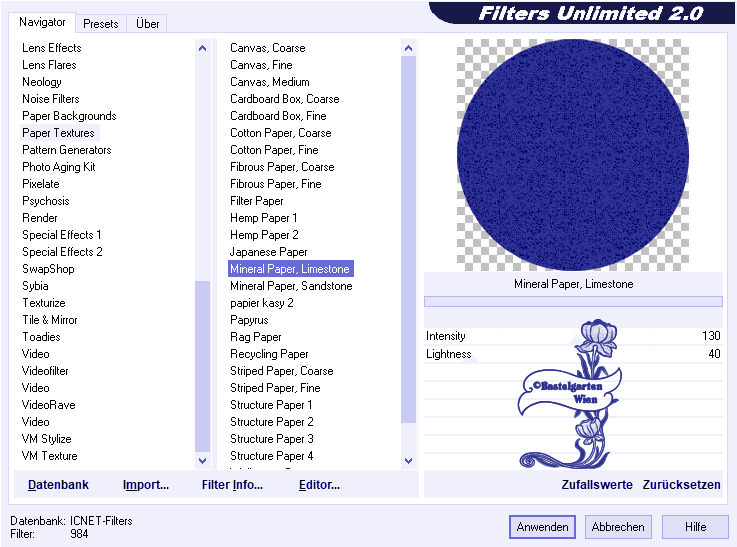The width and height of the screenshot is (737, 547).
Task: Click the Abbrechen button
Action: 618,527
